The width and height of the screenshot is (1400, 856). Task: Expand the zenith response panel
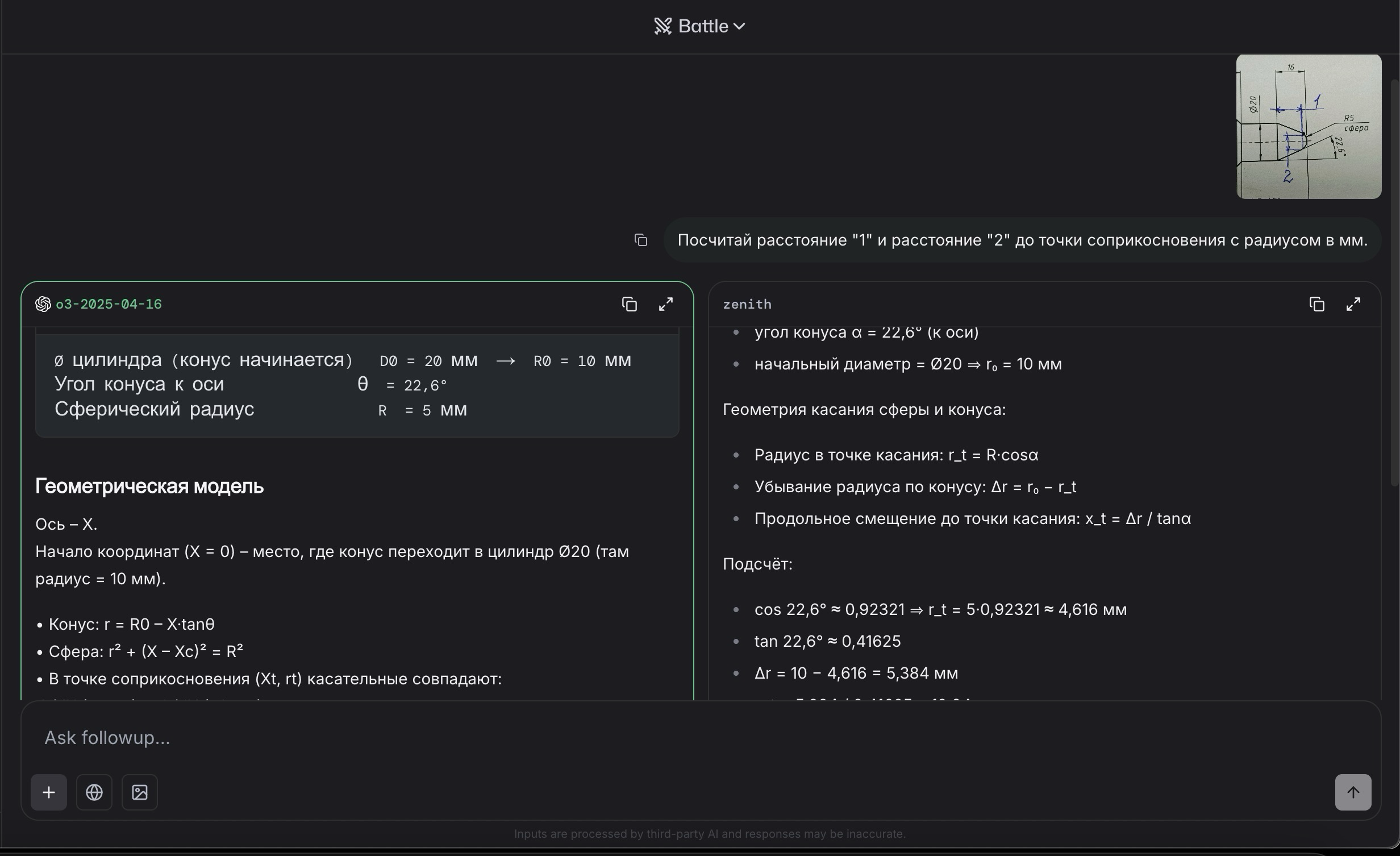[x=1353, y=305]
